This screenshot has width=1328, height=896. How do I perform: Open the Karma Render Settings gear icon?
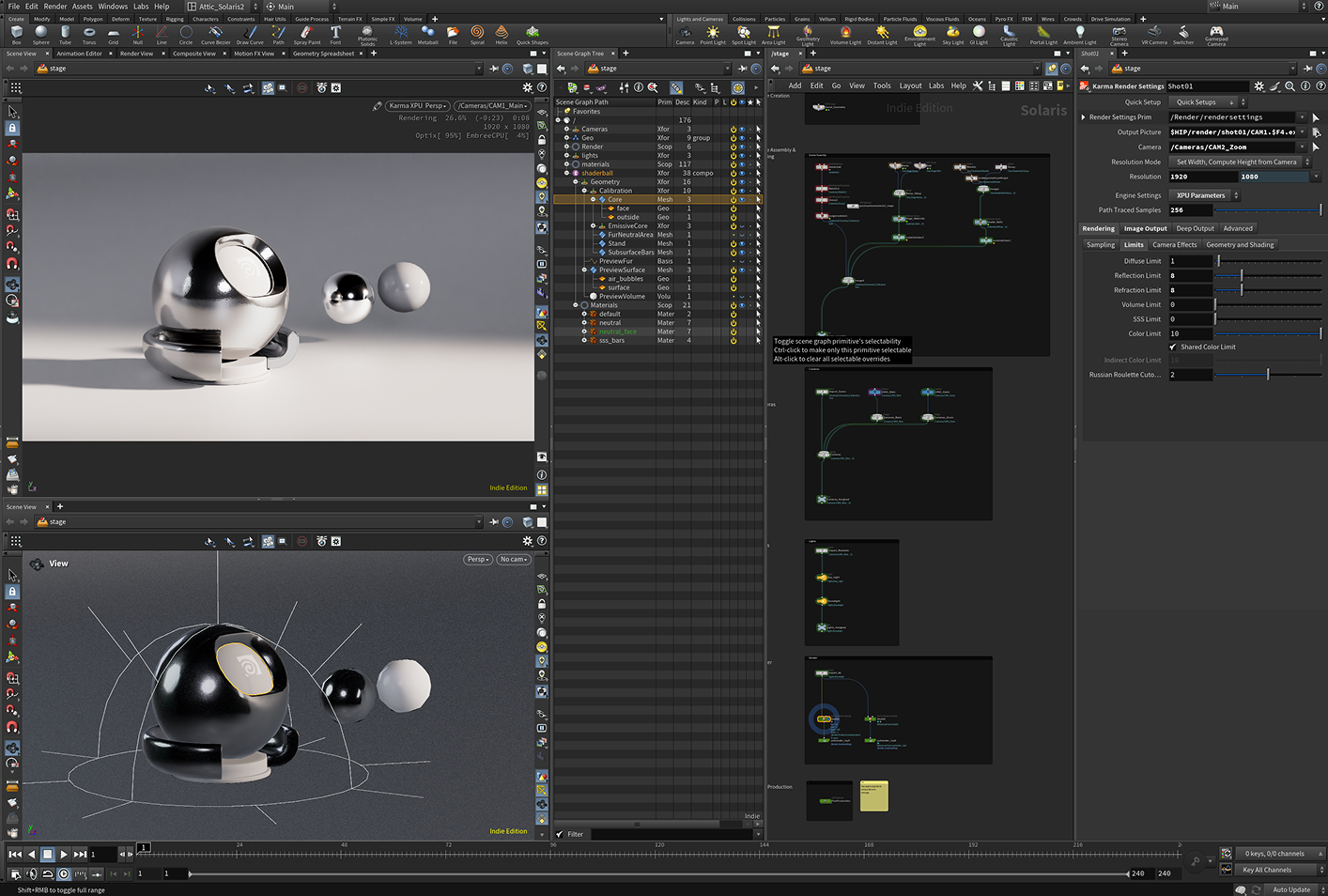pyautogui.click(x=1259, y=85)
